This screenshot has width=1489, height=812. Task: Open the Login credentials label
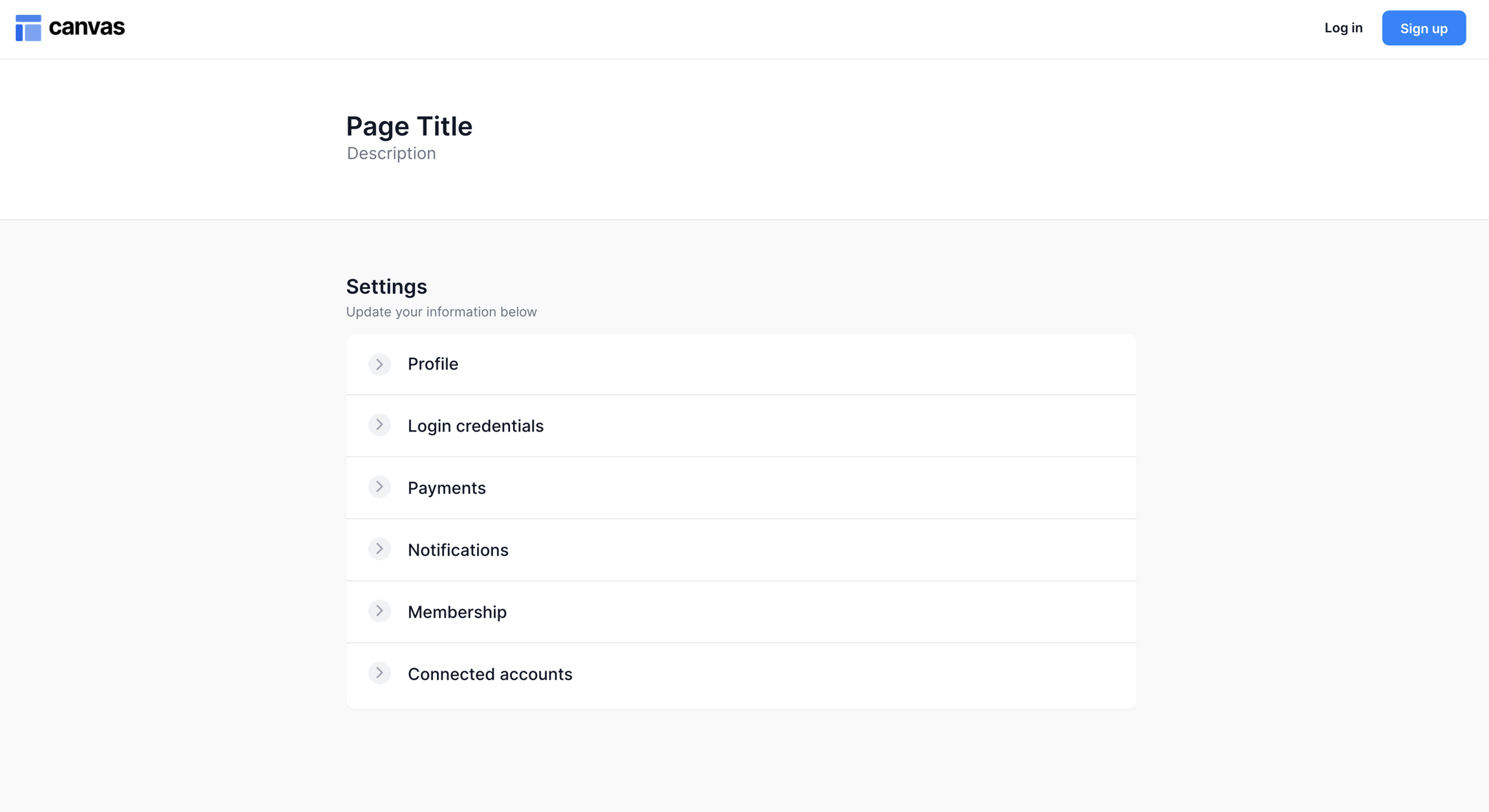click(x=475, y=426)
